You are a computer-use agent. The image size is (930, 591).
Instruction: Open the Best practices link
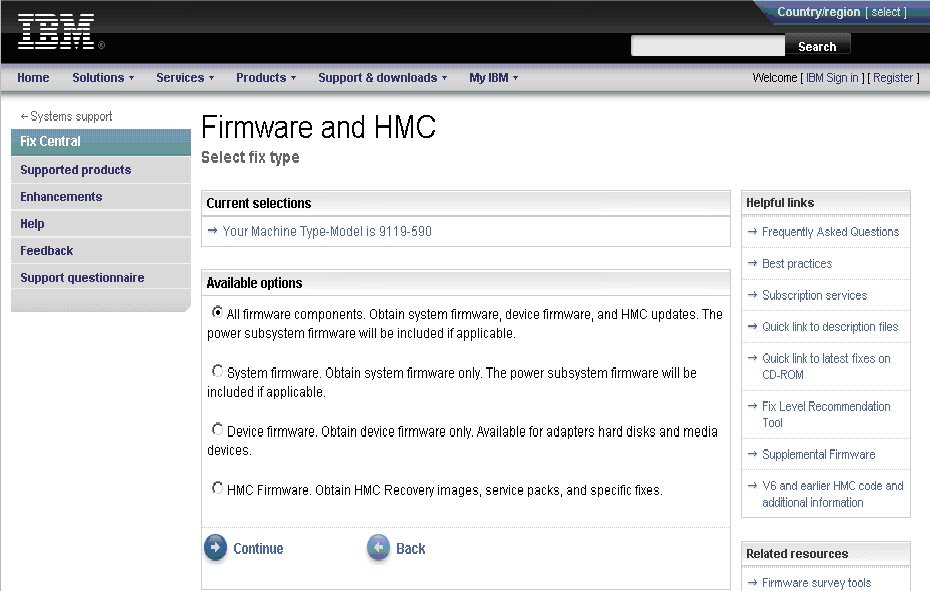(797, 263)
